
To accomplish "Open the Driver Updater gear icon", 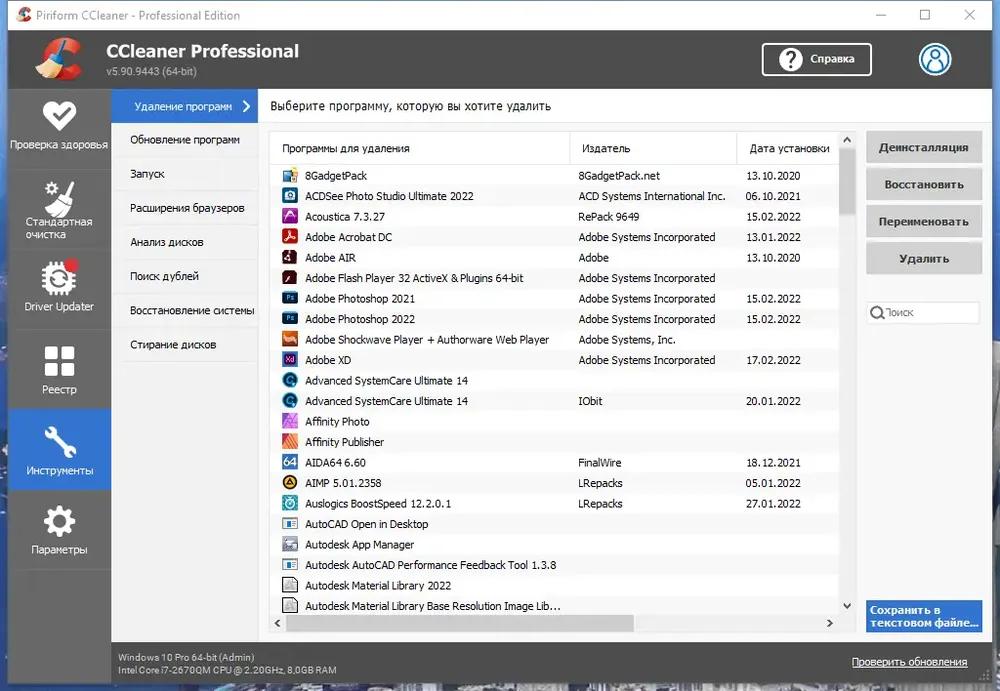I will pyautogui.click(x=59, y=277).
